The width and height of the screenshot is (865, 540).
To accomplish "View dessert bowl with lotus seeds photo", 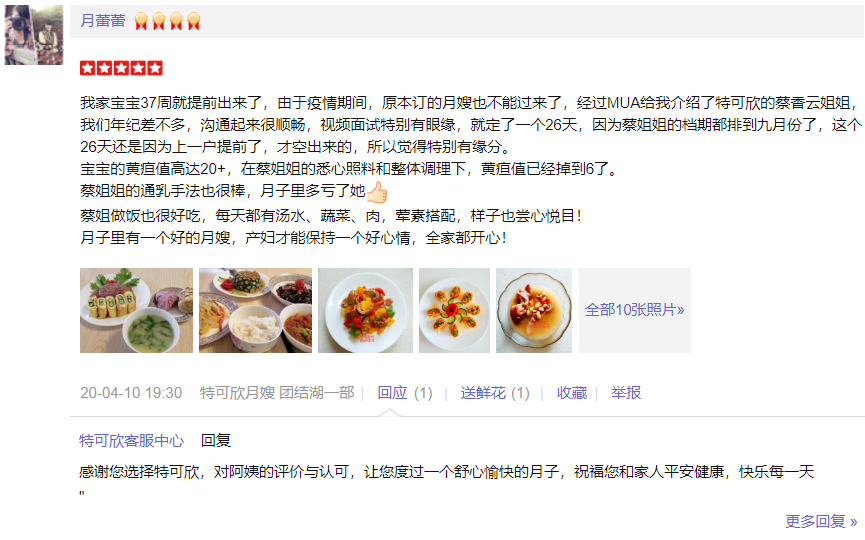I will pyautogui.click(x=534, y=310).
